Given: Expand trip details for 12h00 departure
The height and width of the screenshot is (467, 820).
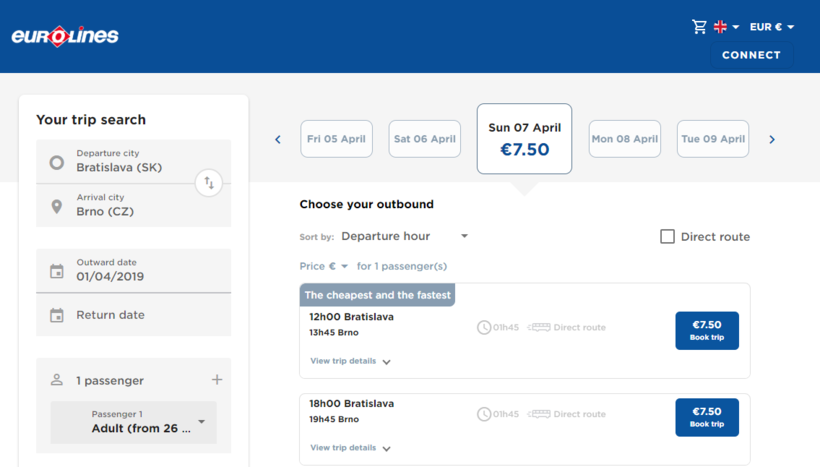Looking at the screenshot, I should [350, 361].
